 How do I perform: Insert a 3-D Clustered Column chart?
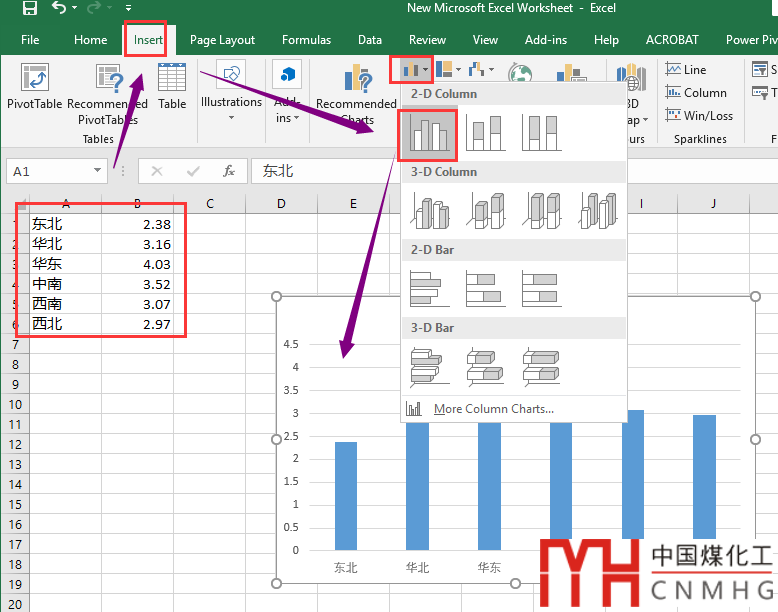(427, 211)
